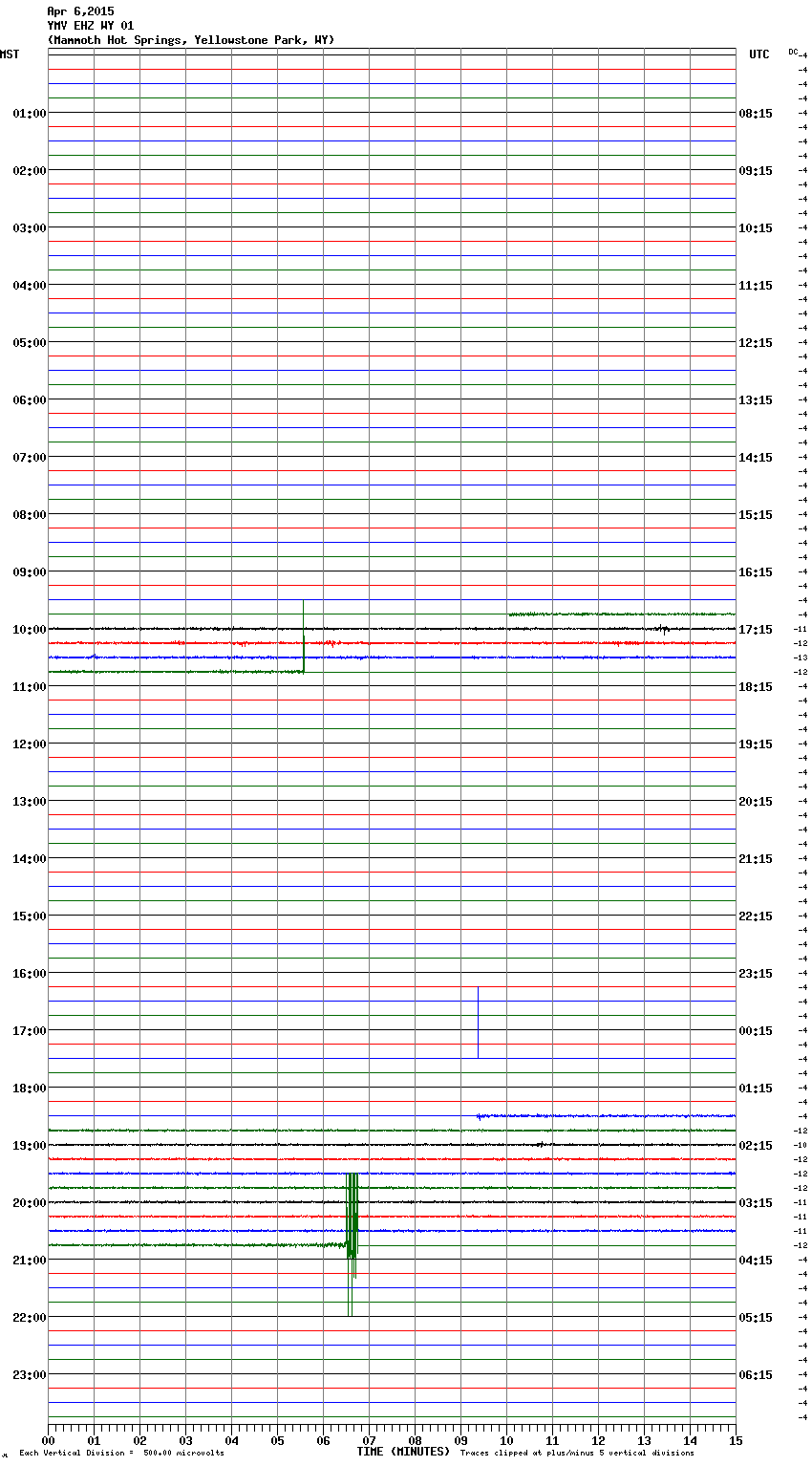Click the vertical division microvolts scale note
Image resolution: width=812 pixels, height=1466 pixels.
pyautogui.click(x=121, y=1453)
